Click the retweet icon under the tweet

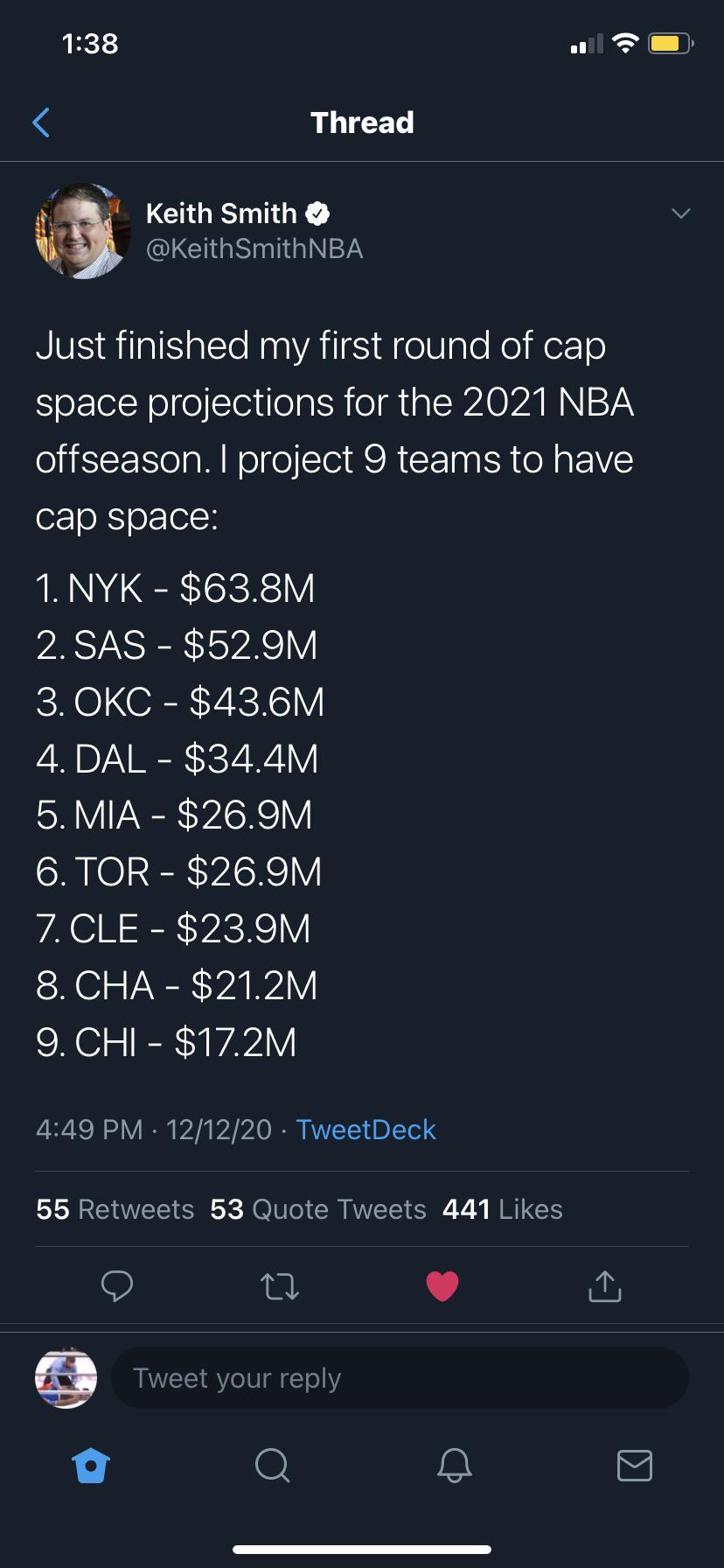280,1285
